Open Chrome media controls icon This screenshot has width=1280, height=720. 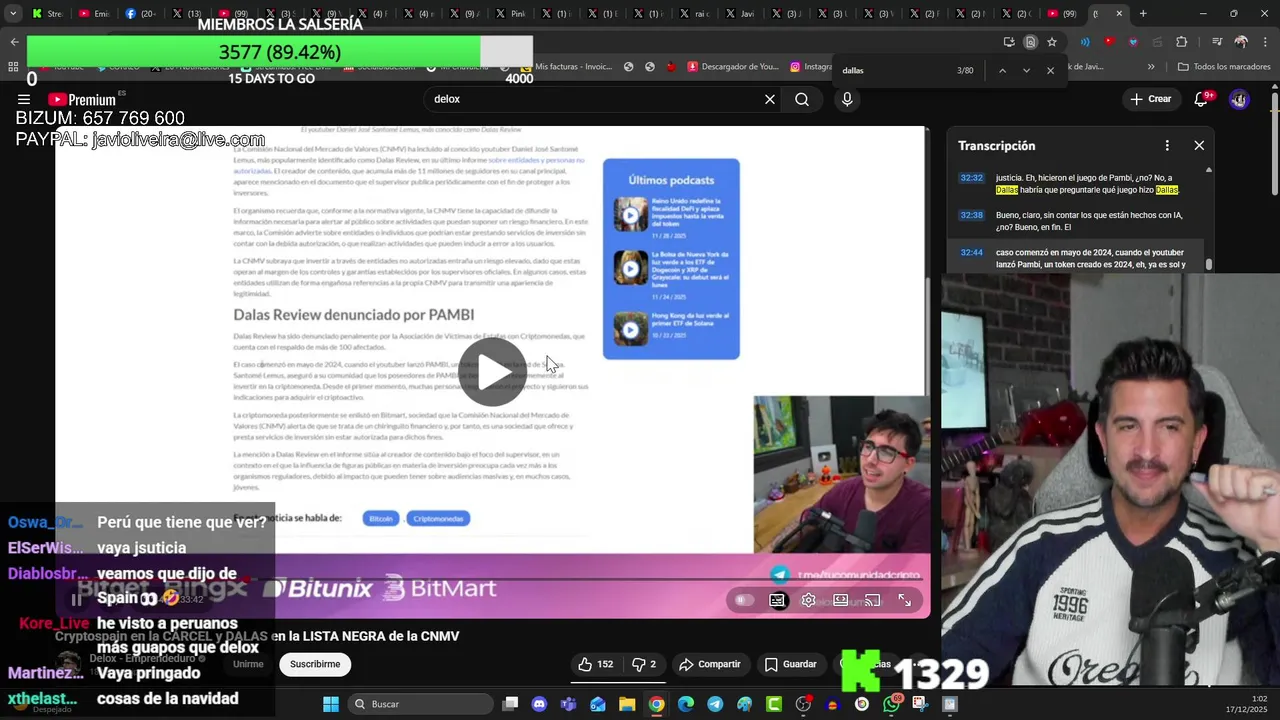1217,42
